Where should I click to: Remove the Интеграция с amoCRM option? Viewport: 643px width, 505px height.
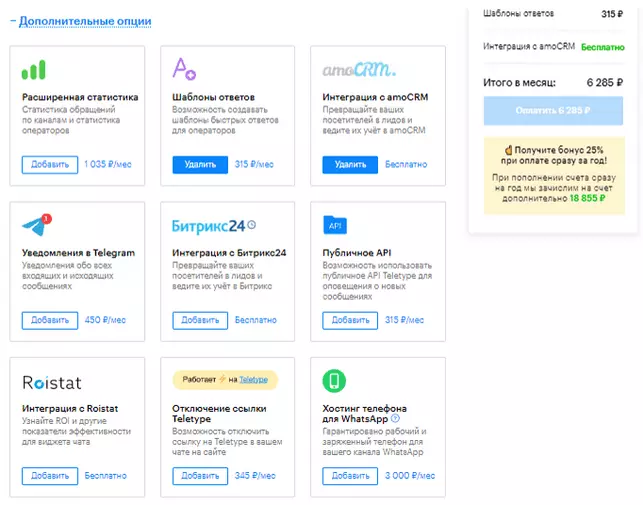[350, 165]
